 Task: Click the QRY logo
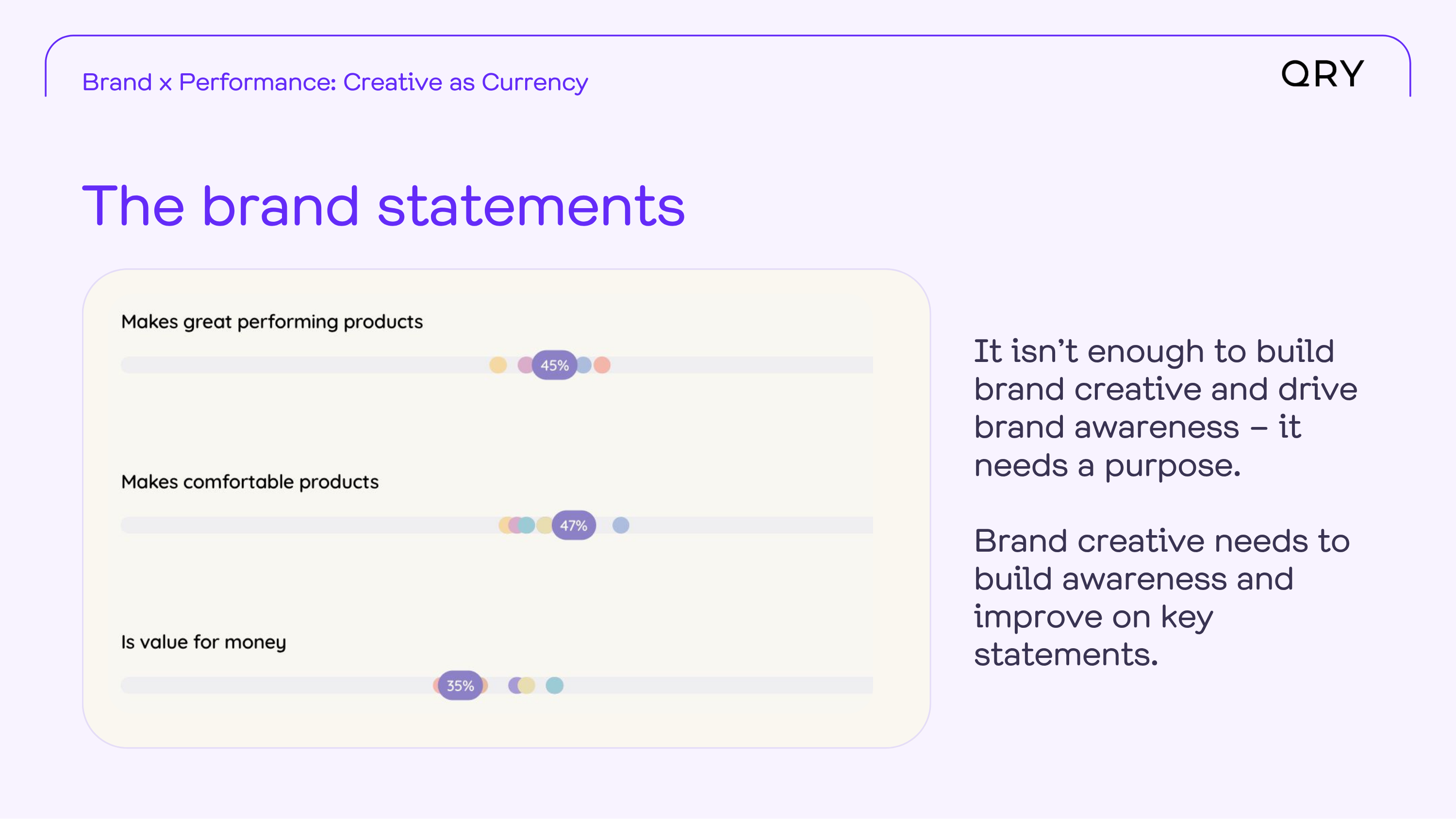[x=1322, y=74]
